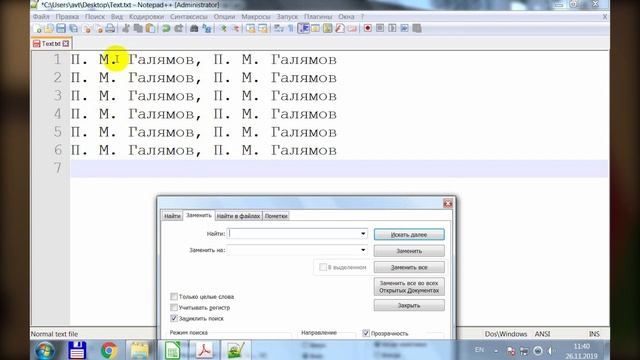Click the 'Искать далее' button
The width and height of the screenshot is (640, 360).
point(409,235)
